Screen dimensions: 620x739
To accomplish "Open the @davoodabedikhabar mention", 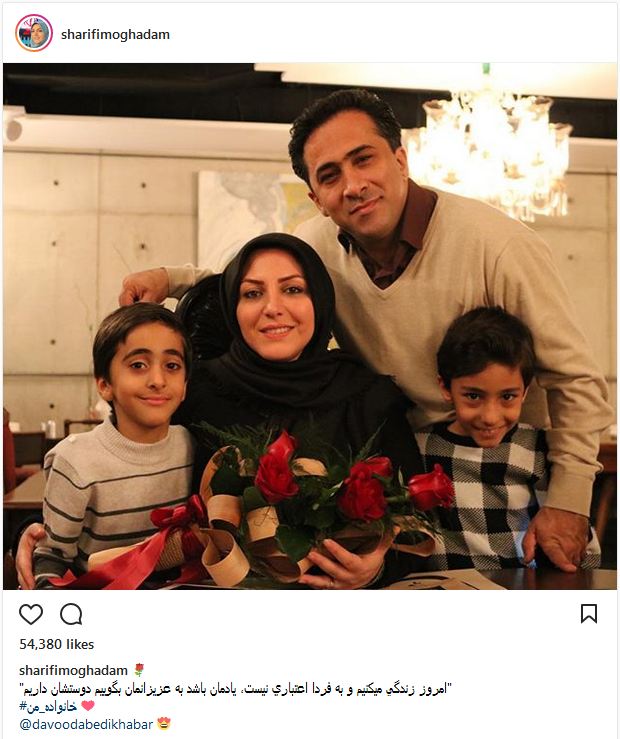I will pos(86,724).
